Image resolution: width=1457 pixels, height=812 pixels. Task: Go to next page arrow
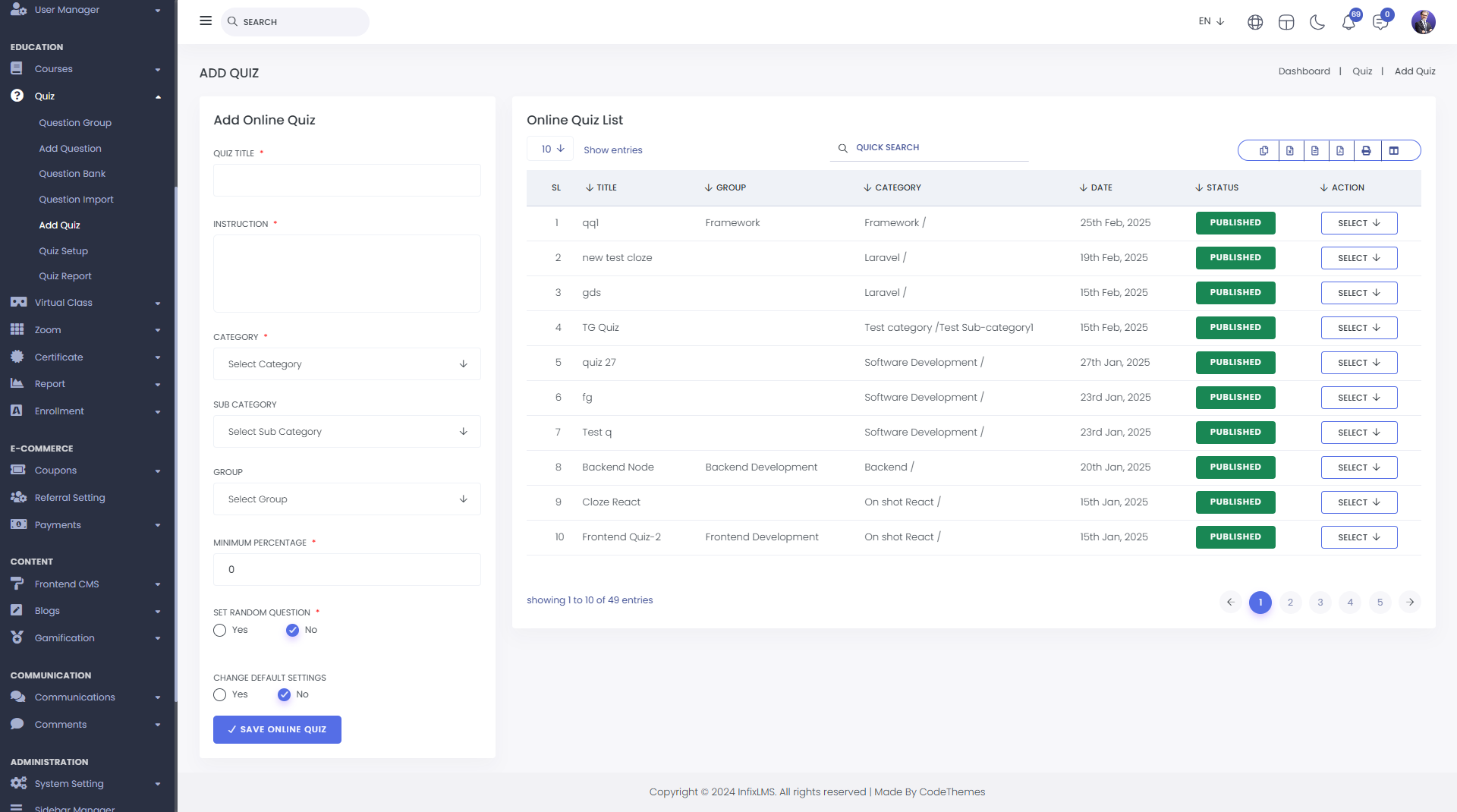point(1410,603)
